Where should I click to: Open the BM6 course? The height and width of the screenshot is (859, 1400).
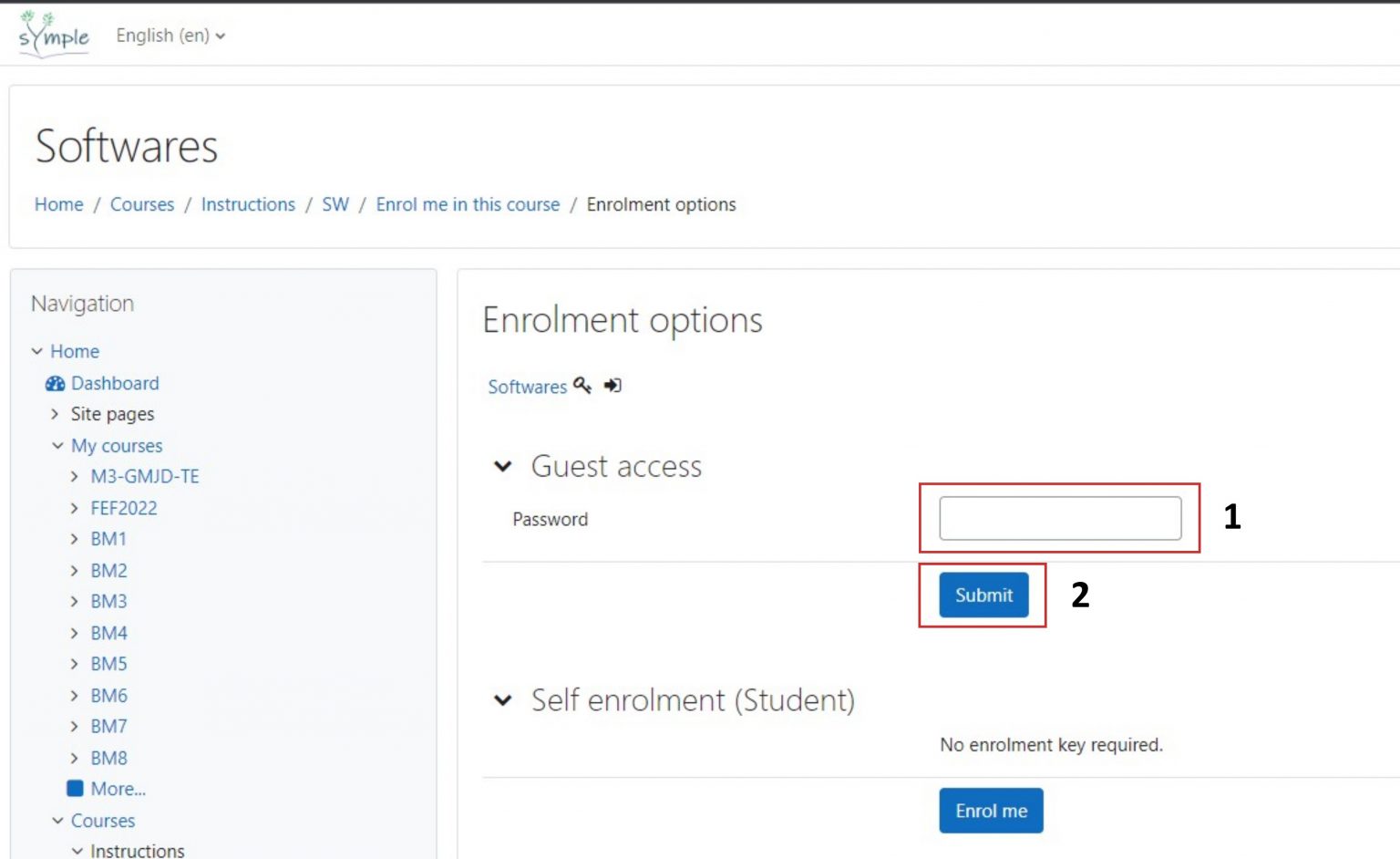pyautogui.click(x=108, y=696)
